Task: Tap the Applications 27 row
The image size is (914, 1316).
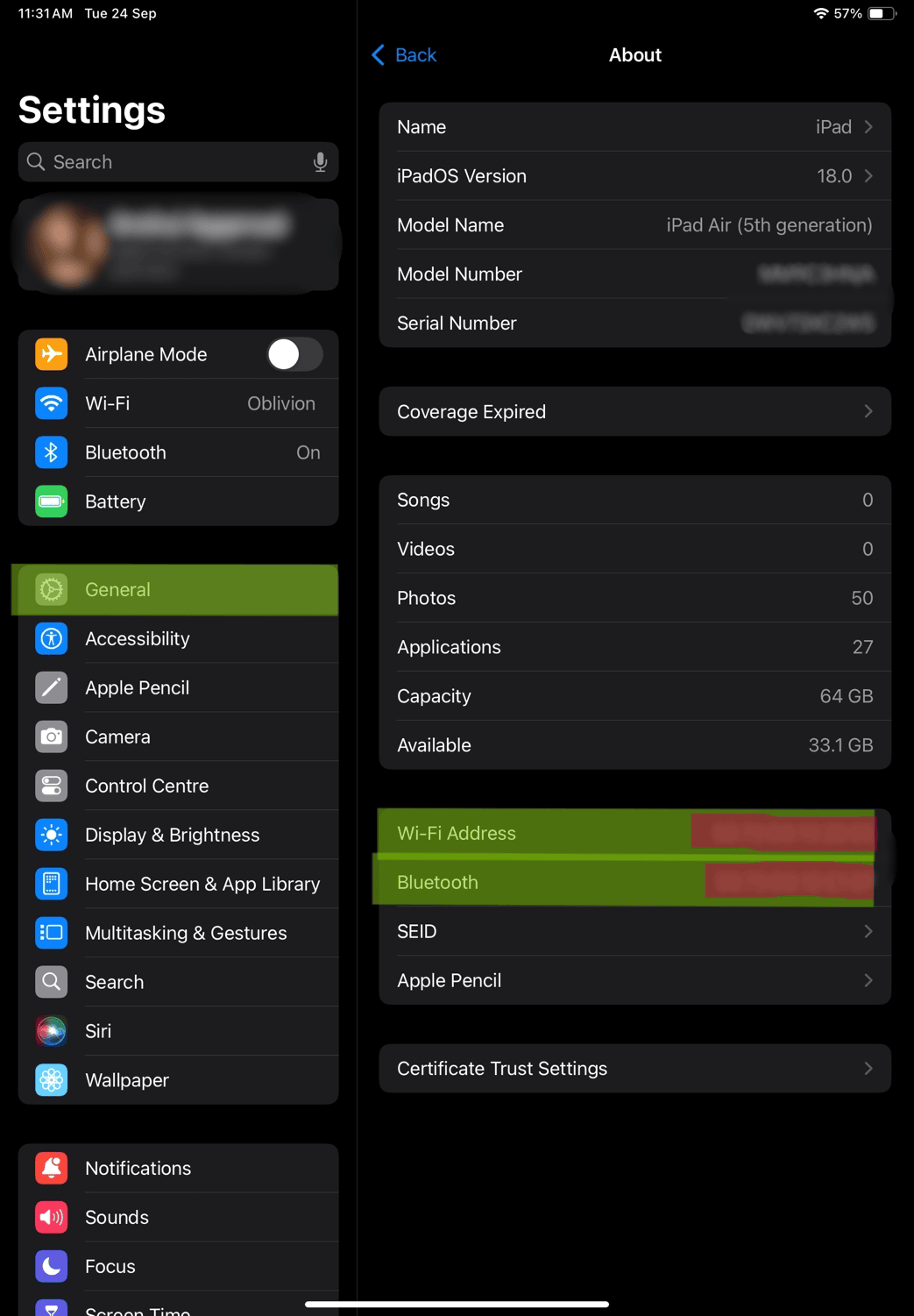Action: click(634, 647)
